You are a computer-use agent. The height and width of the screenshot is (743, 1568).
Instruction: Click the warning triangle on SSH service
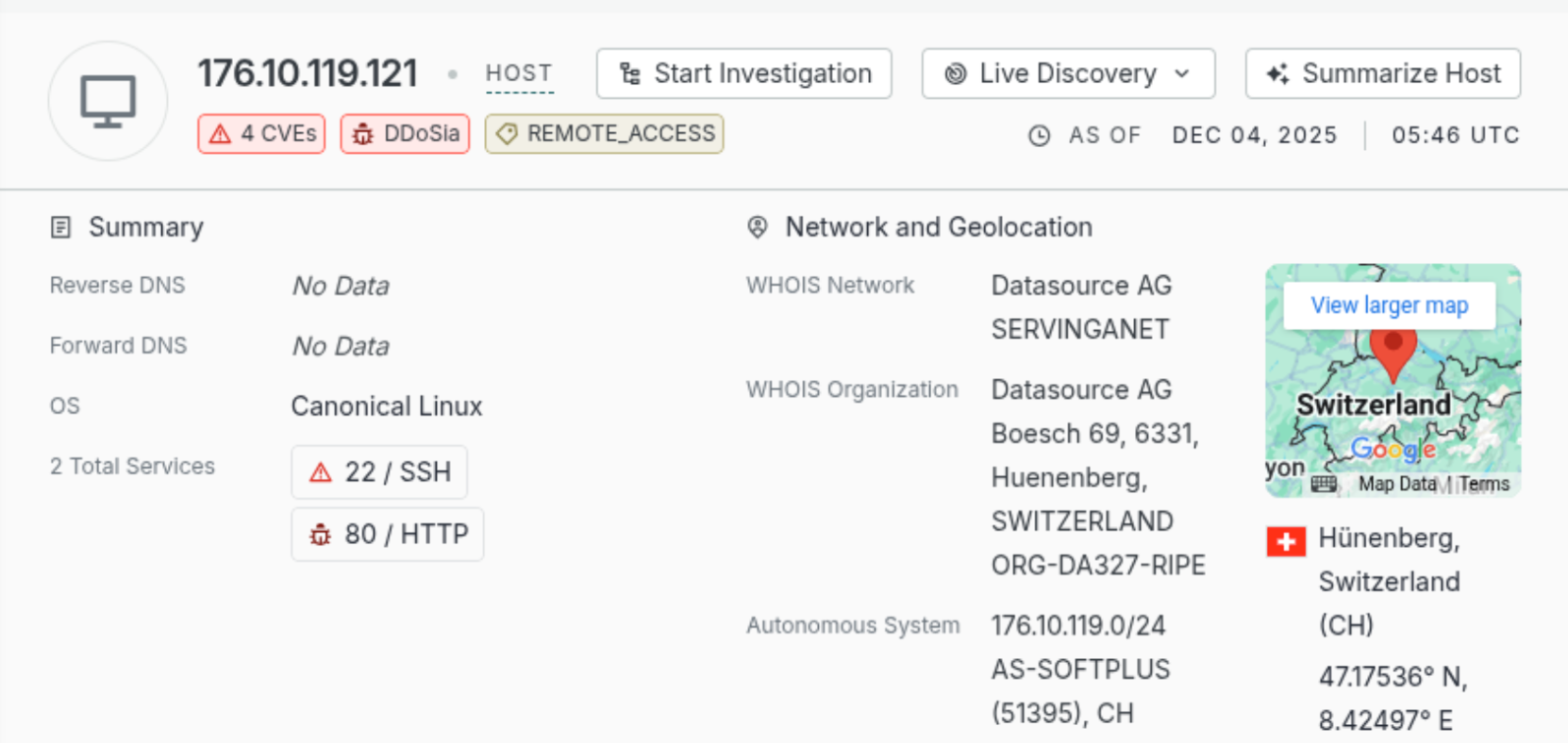point(321,472)
